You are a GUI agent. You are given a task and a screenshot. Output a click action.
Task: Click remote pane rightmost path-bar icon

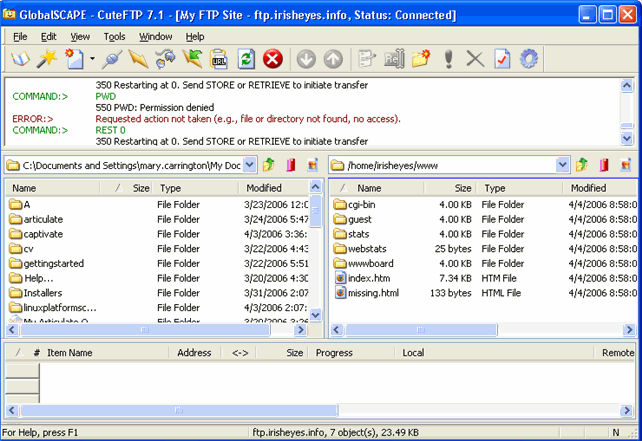626,165
